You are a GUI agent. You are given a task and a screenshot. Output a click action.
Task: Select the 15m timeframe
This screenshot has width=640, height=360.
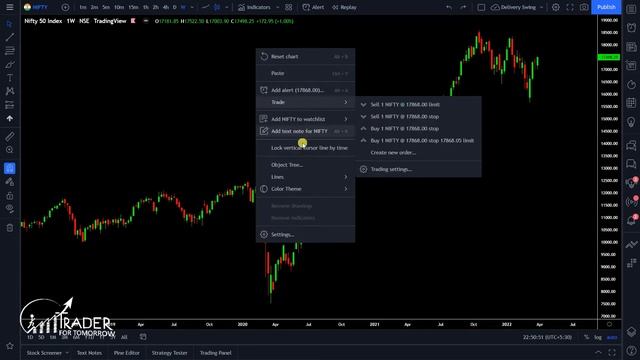[133, 7]
